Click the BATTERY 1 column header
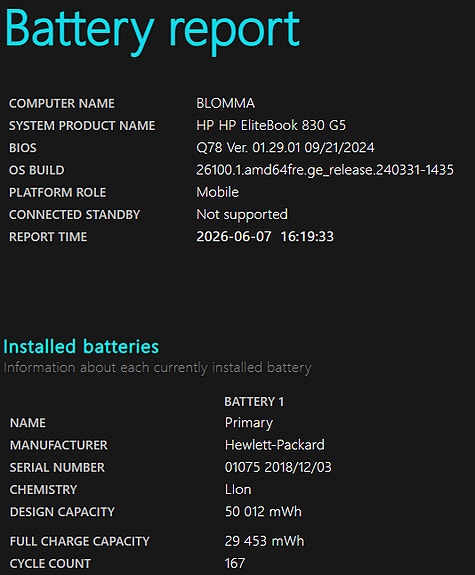475x575 pixels. 254,402
